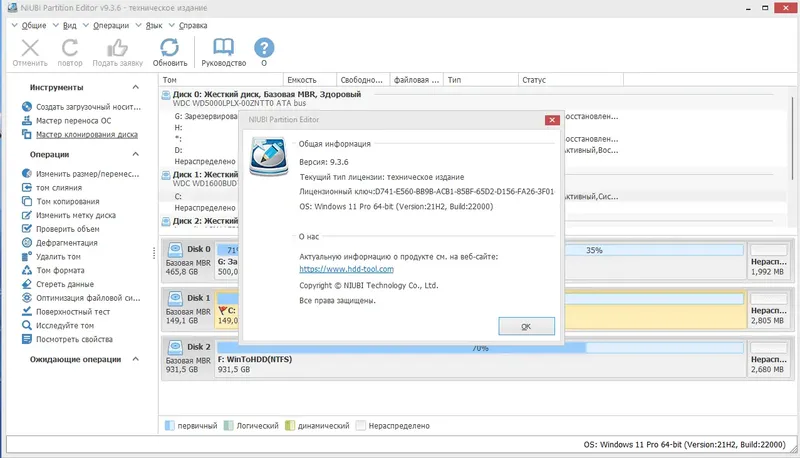800x458 pixels.
Task: Sort by the Емкость column header
Action: 310,80
